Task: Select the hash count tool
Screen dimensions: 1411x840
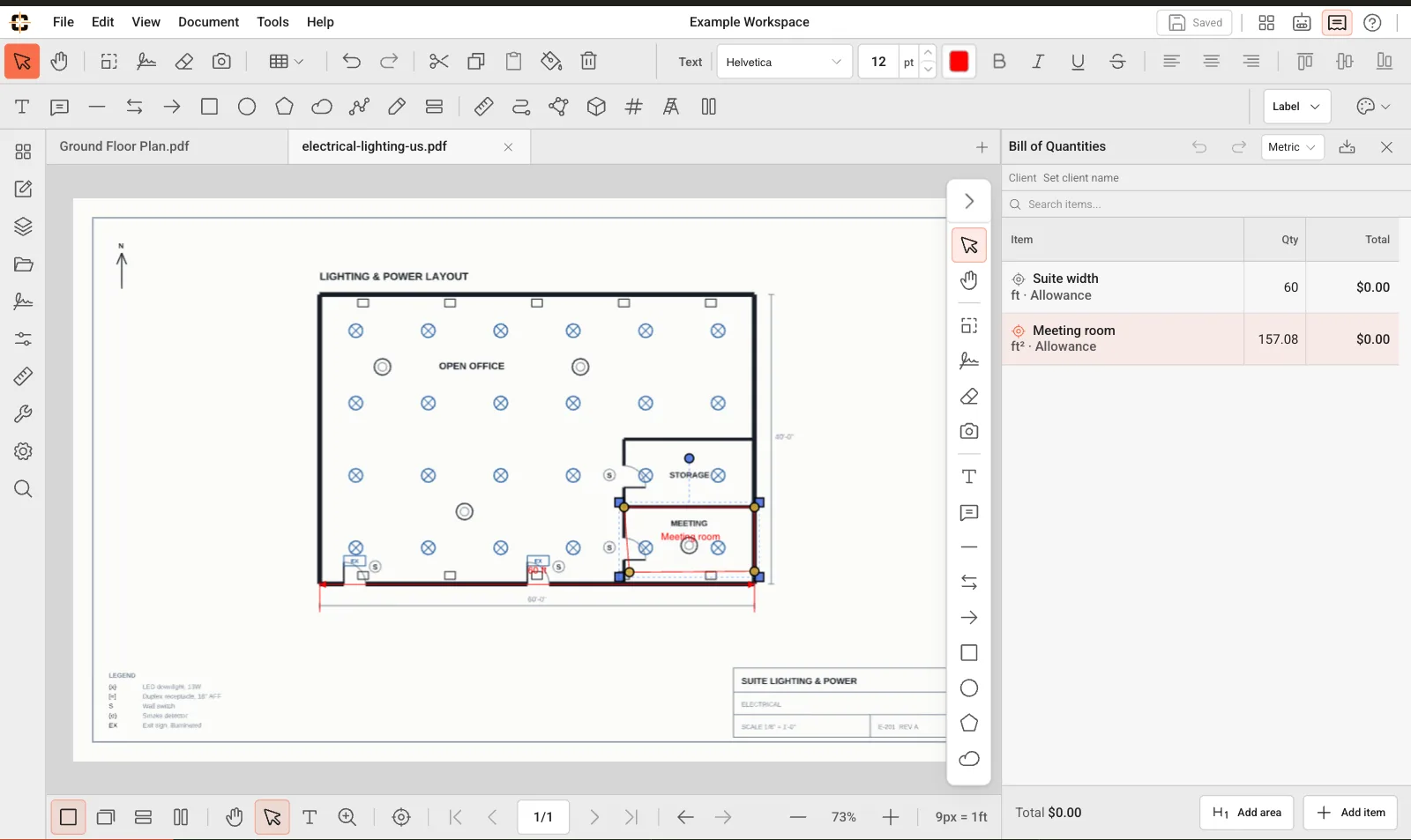Action: (x=633, y=107)
